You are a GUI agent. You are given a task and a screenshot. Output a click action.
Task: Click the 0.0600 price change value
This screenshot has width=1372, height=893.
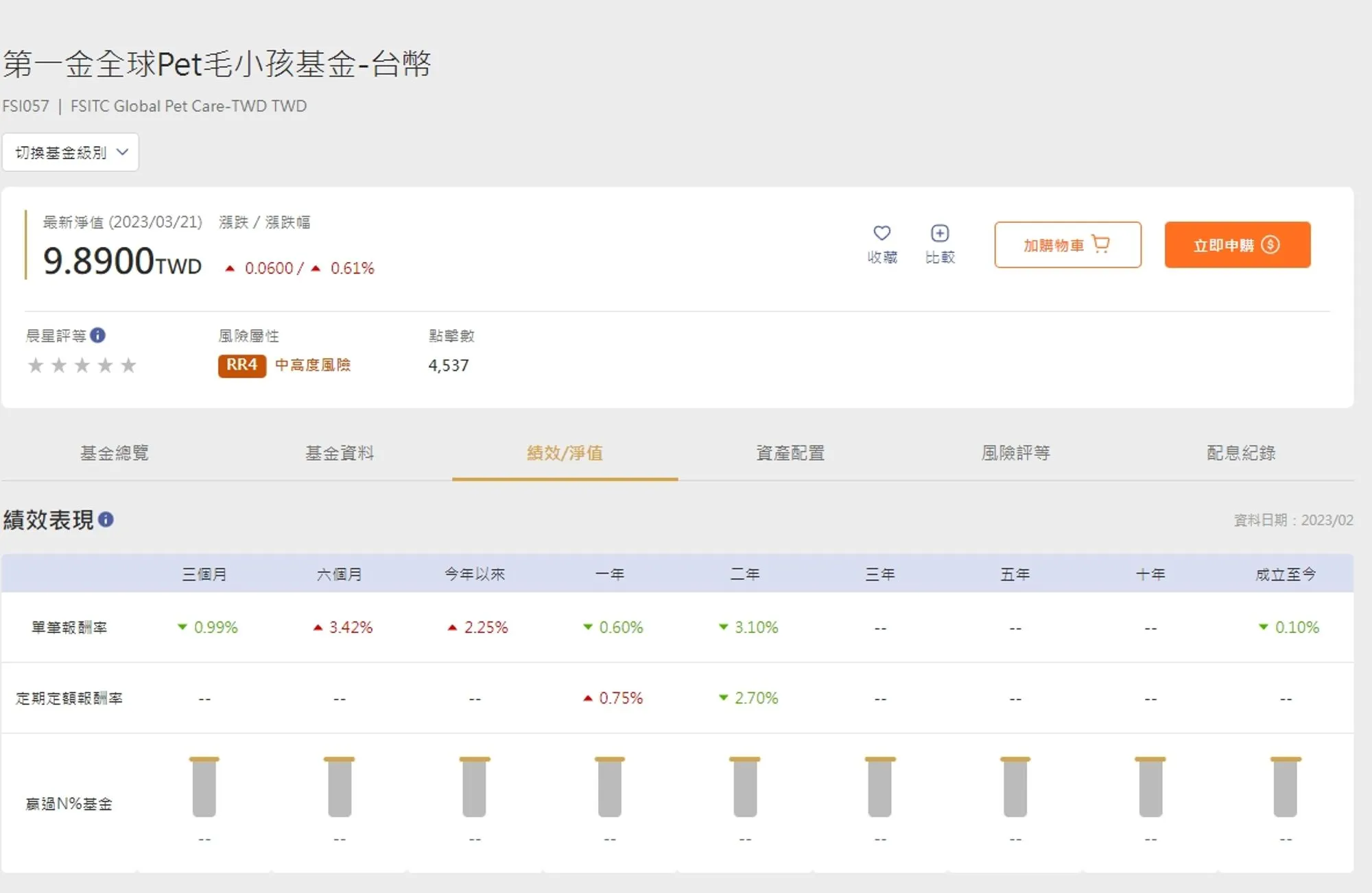pos(269,268)
